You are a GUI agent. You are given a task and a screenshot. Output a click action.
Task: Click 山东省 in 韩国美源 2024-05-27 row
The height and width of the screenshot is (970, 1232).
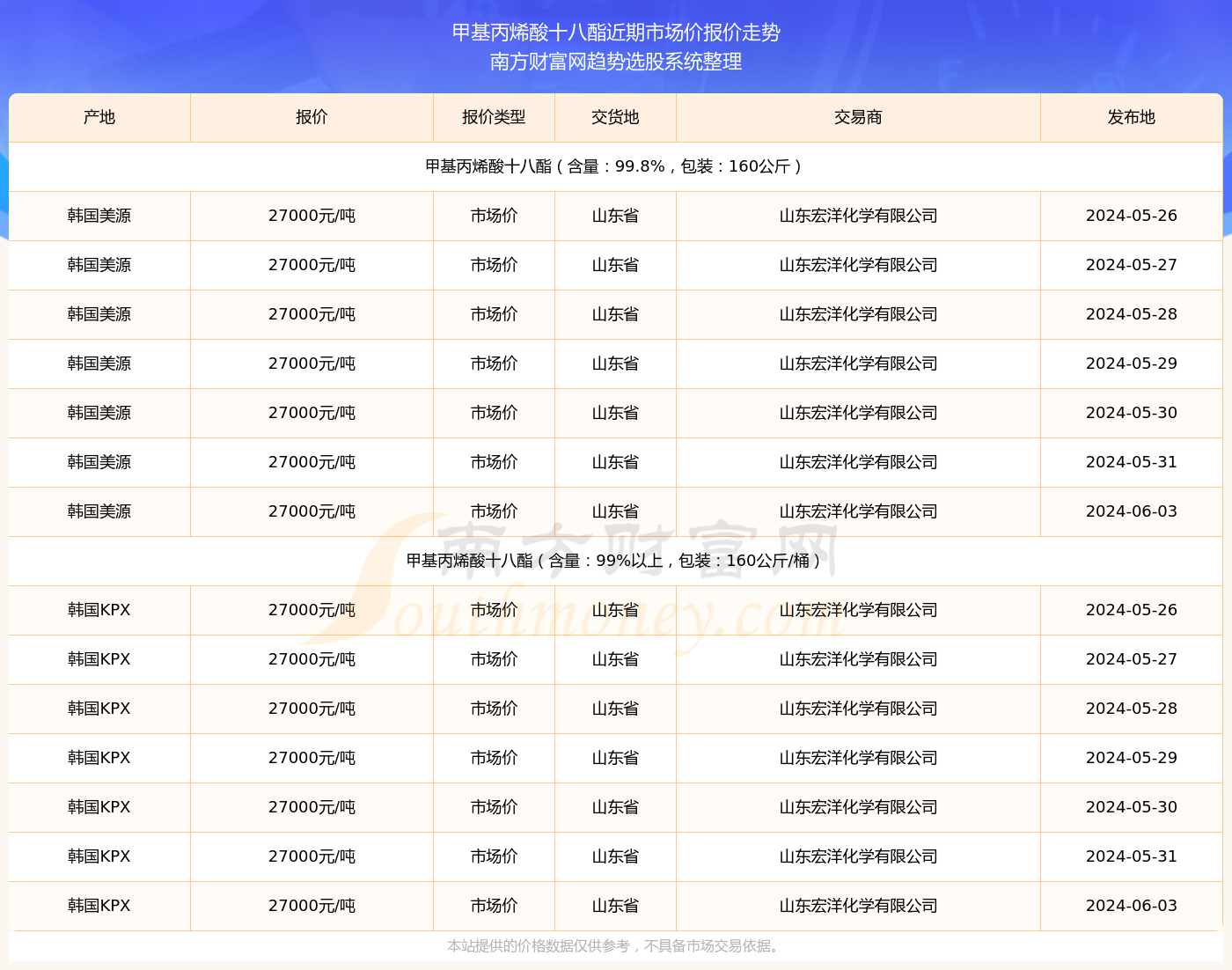pos(615,265)
